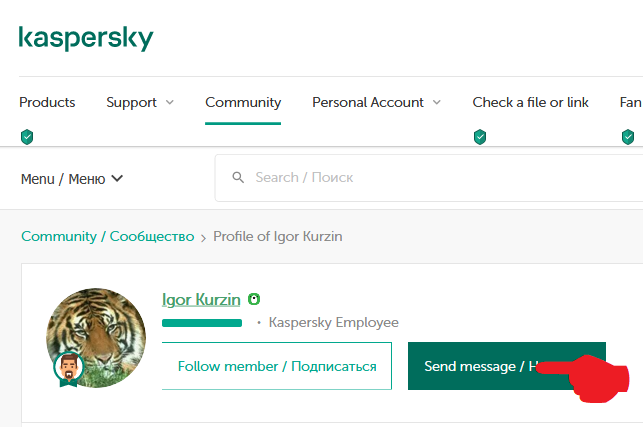Click the shield icon under Products
643x427 pixels.
coord(27,137)
